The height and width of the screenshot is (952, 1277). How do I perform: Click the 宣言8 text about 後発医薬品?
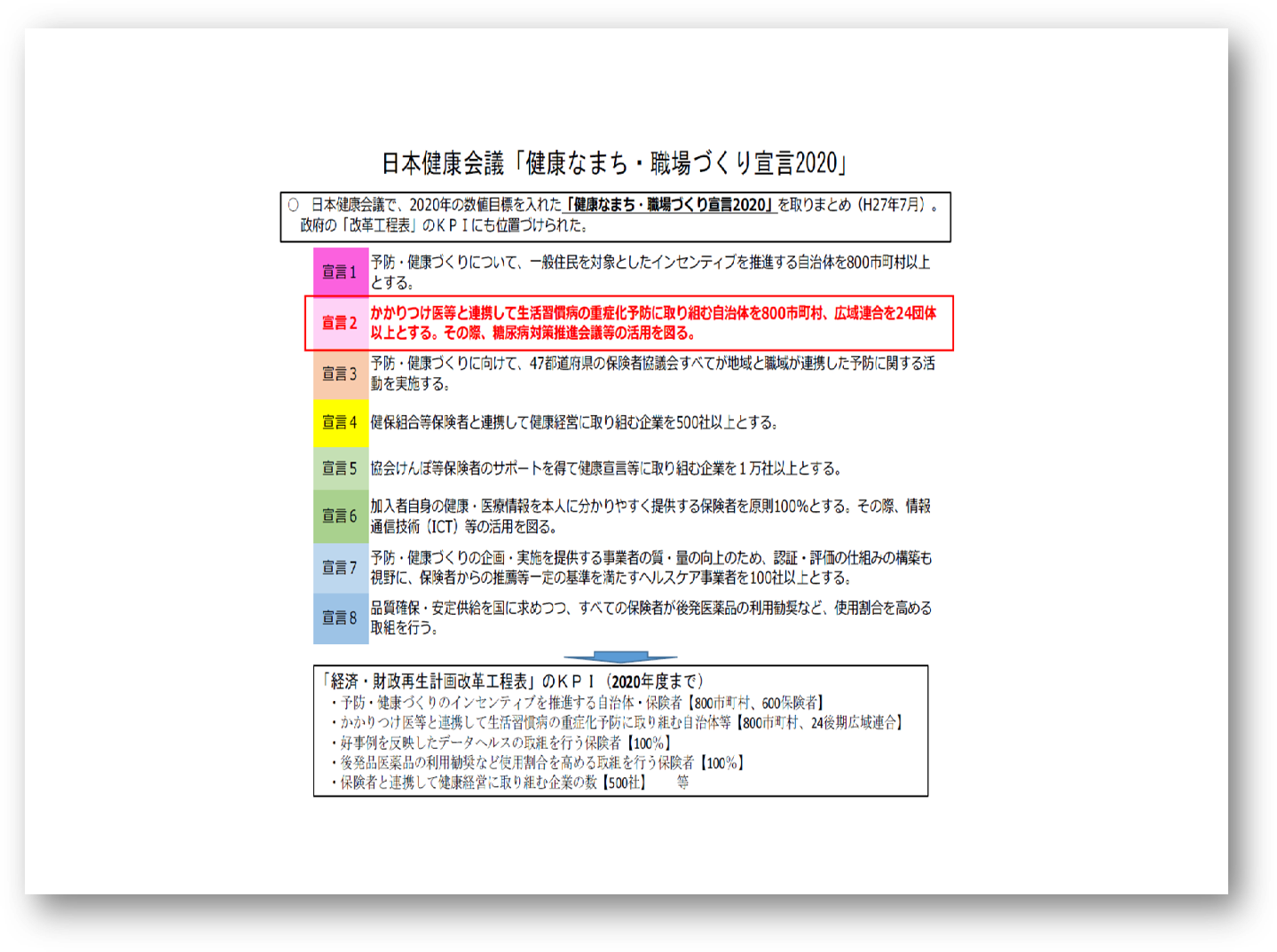point(650,618)
